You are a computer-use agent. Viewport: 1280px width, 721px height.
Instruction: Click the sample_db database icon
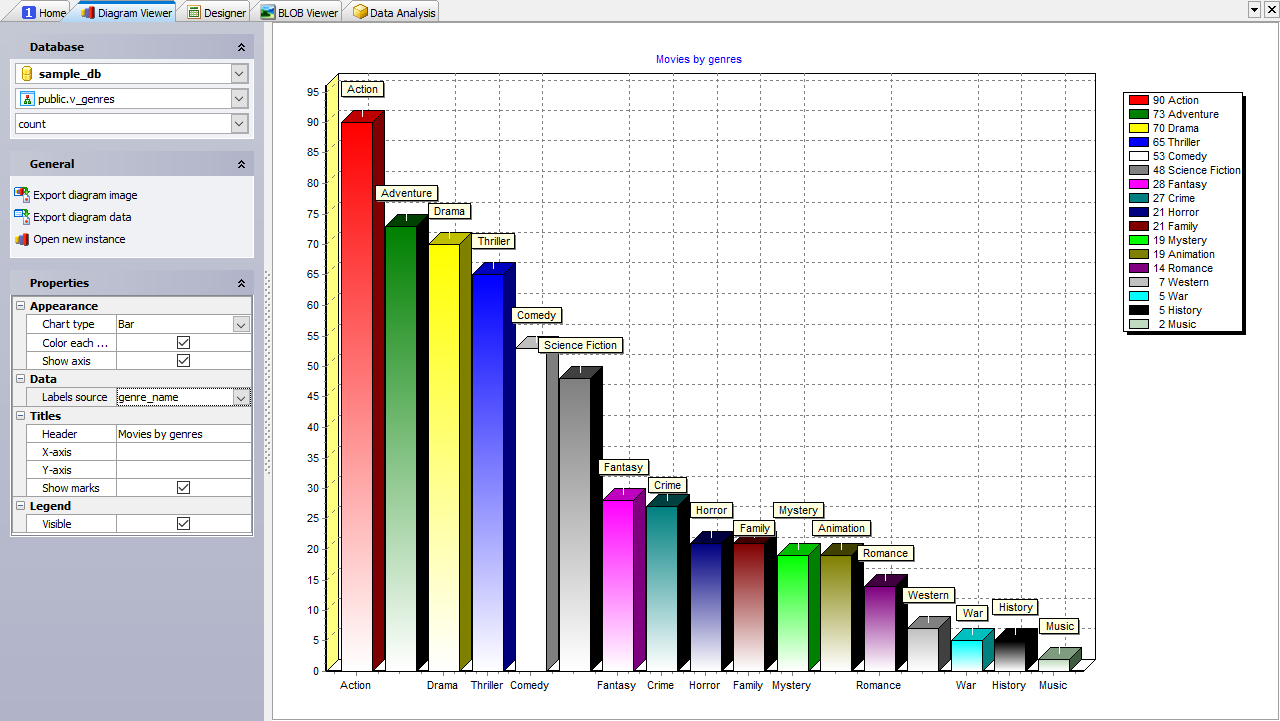click(27, 74)
